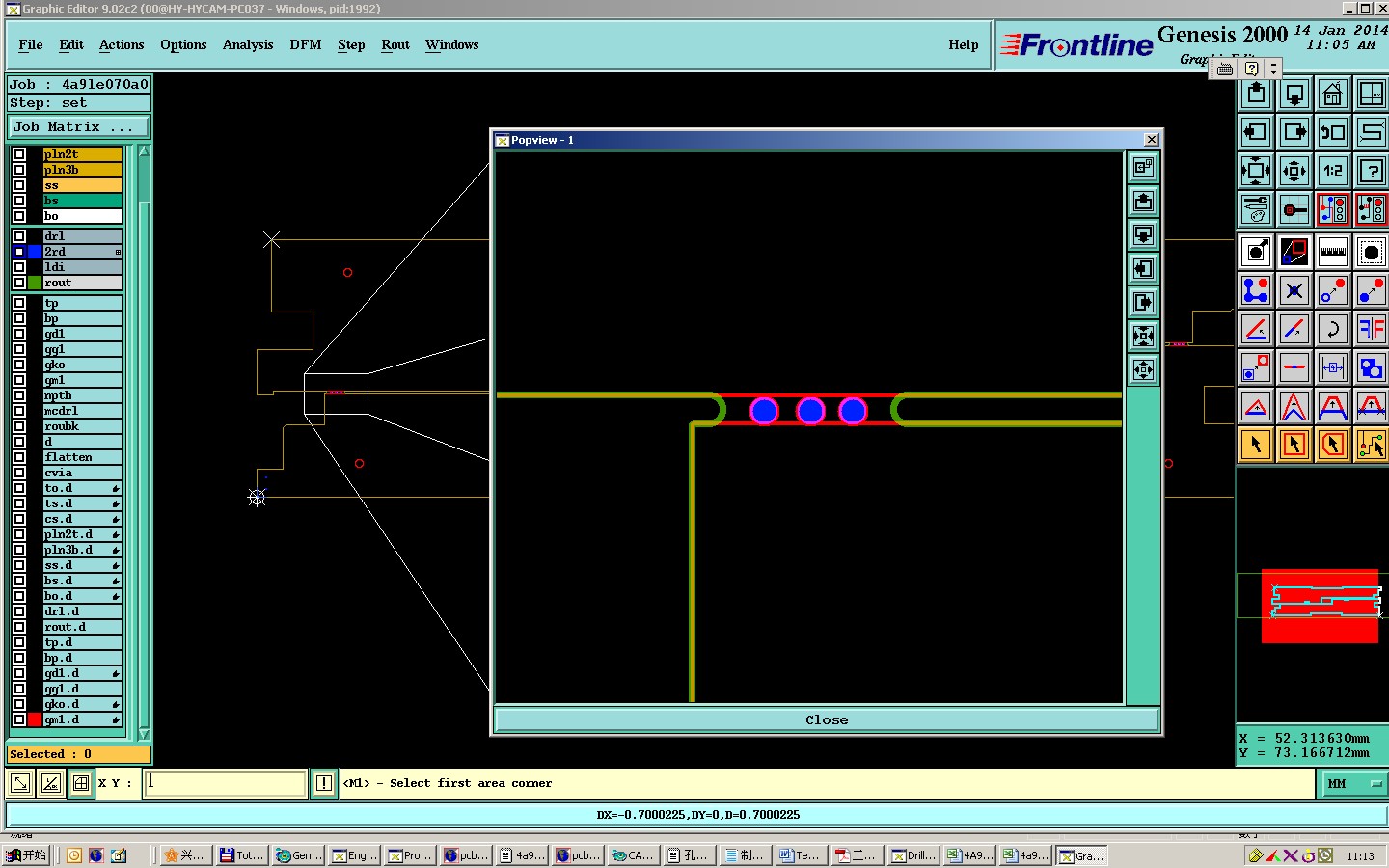Select the mirror F tool icon
The image size is (1389, 868).
(x=1371, y=329)
